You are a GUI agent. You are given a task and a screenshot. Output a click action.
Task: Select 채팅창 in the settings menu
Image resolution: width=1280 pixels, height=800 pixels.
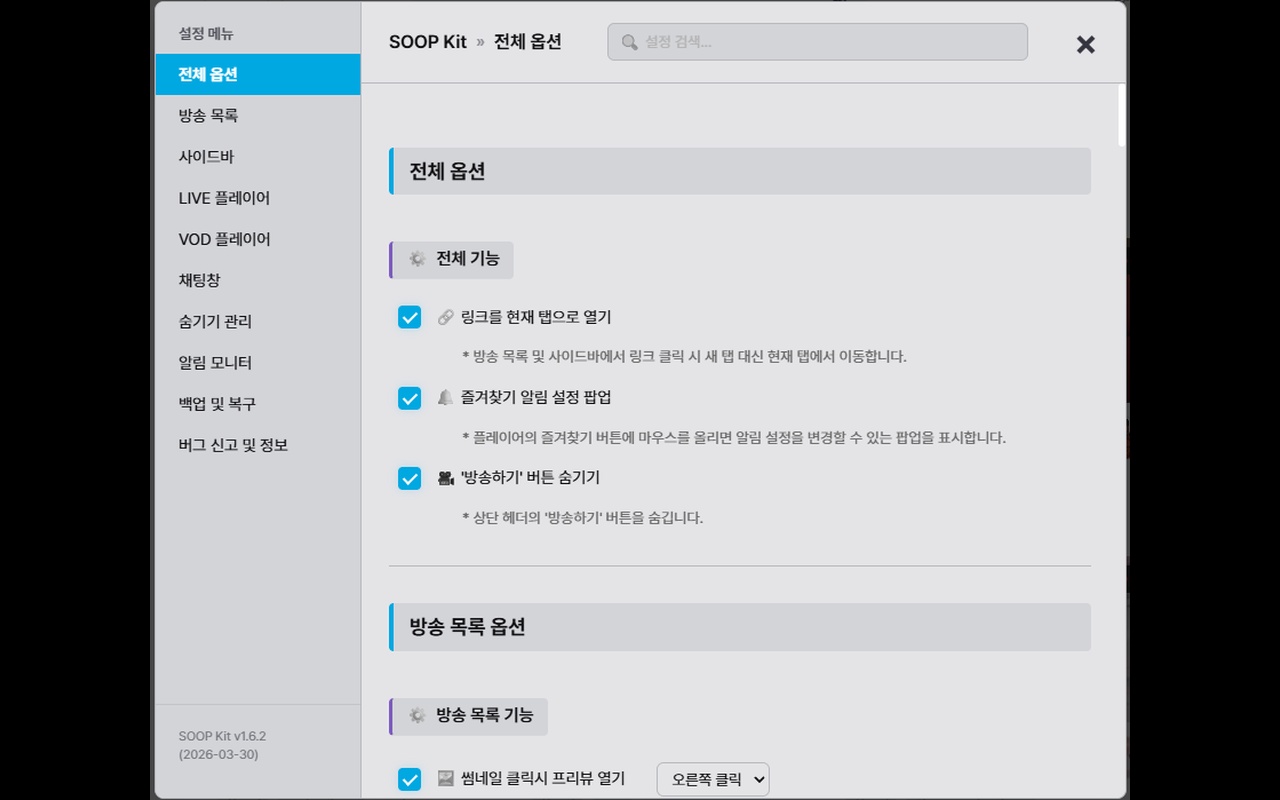199,280
